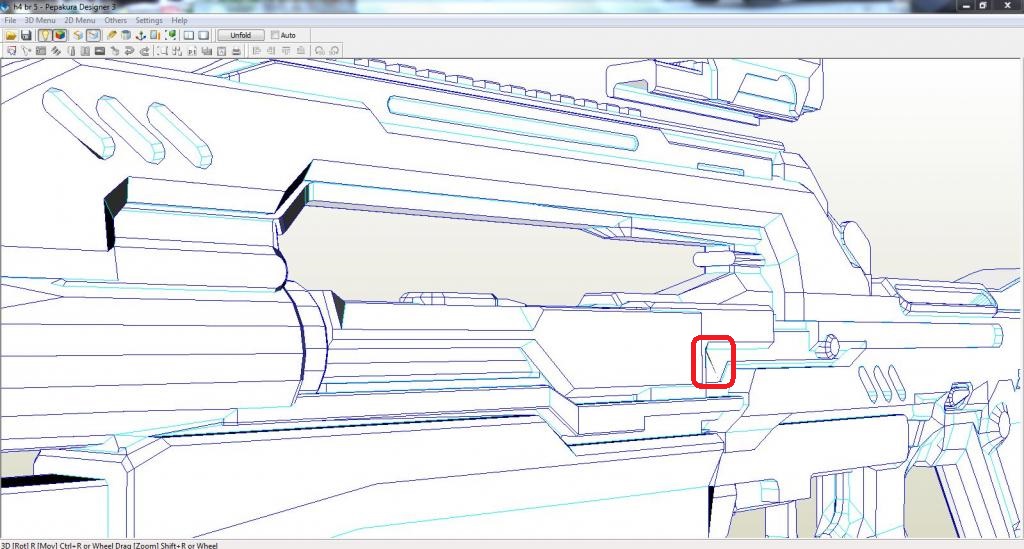The height and width of the screenshot is (549, 1024).
Task: Open the File menu
Action: pyautogui.click(x=10, y=20)
